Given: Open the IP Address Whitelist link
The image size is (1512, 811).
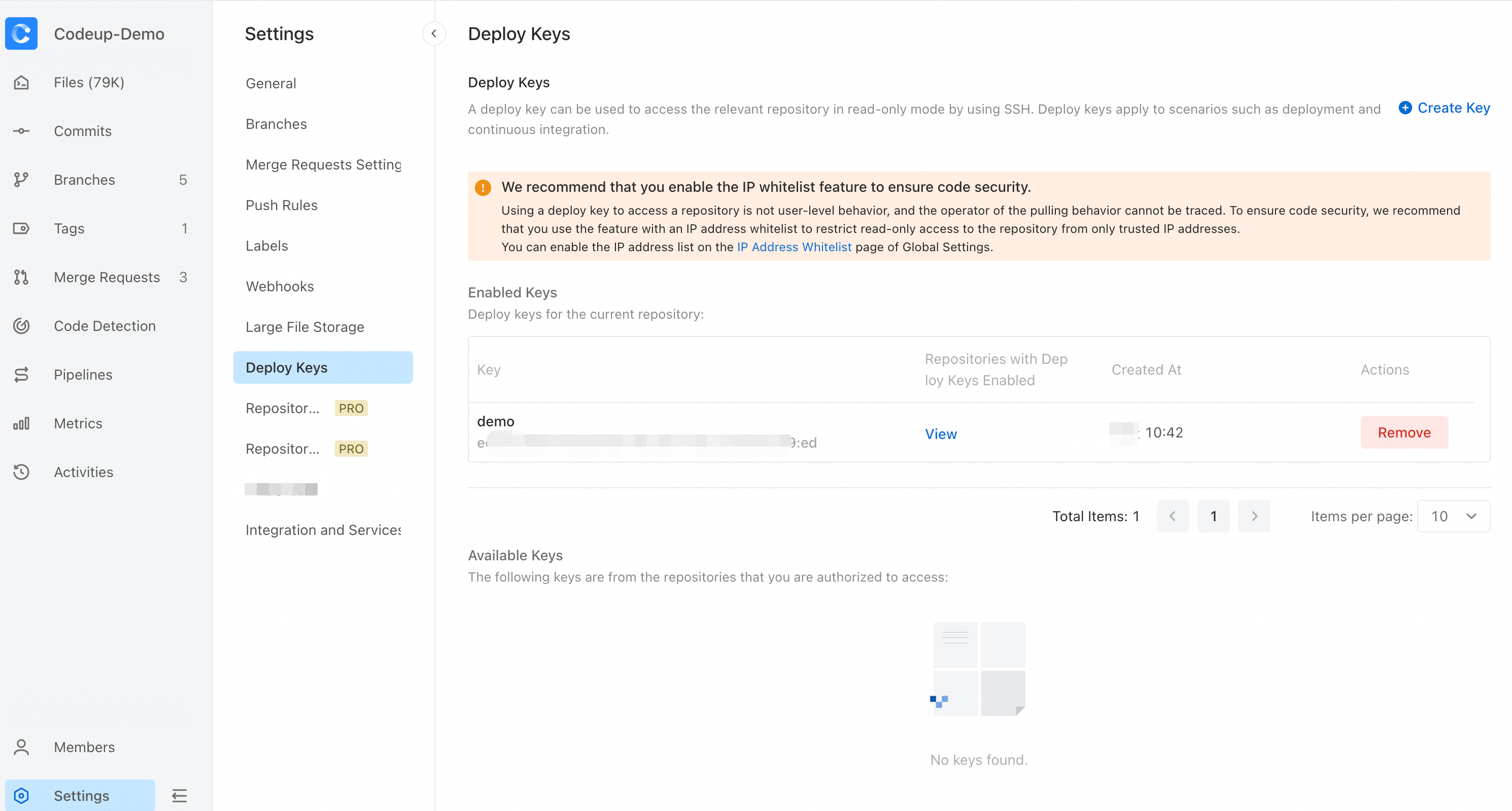Looking at the screenshot, I should (x=794, y=247).
